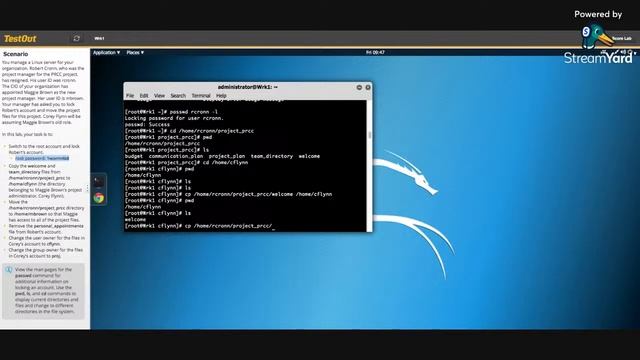The height and width of the screenshot is (360, 640).
Task: Click 'View the man pages' hint text
Action: pyautogui.click(x=46, y=290)
